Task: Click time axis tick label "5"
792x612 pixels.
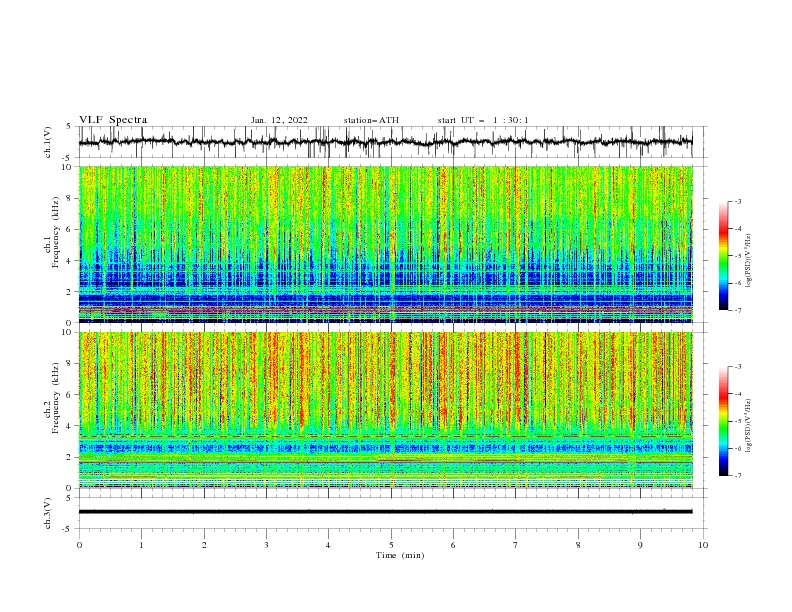Action: click(391, 545)
